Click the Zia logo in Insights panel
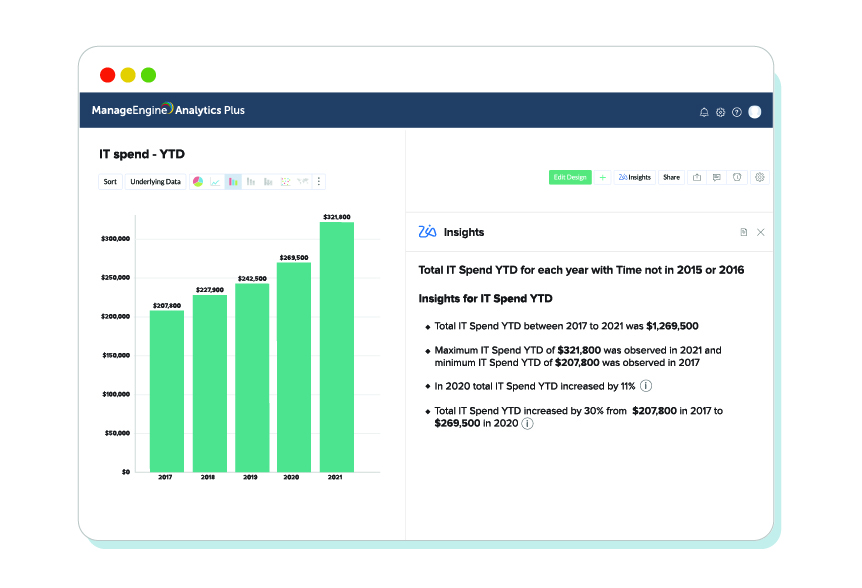862x588 pixels. point(427,231)
